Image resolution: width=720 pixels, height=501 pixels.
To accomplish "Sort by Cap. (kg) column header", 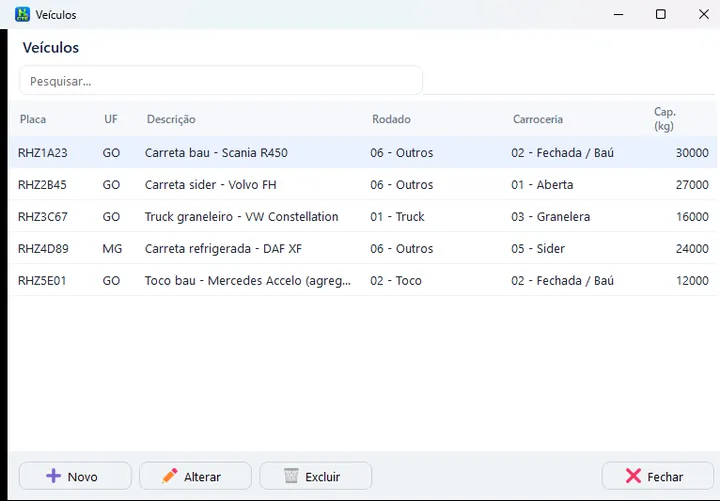I will [x=664, y=119].
